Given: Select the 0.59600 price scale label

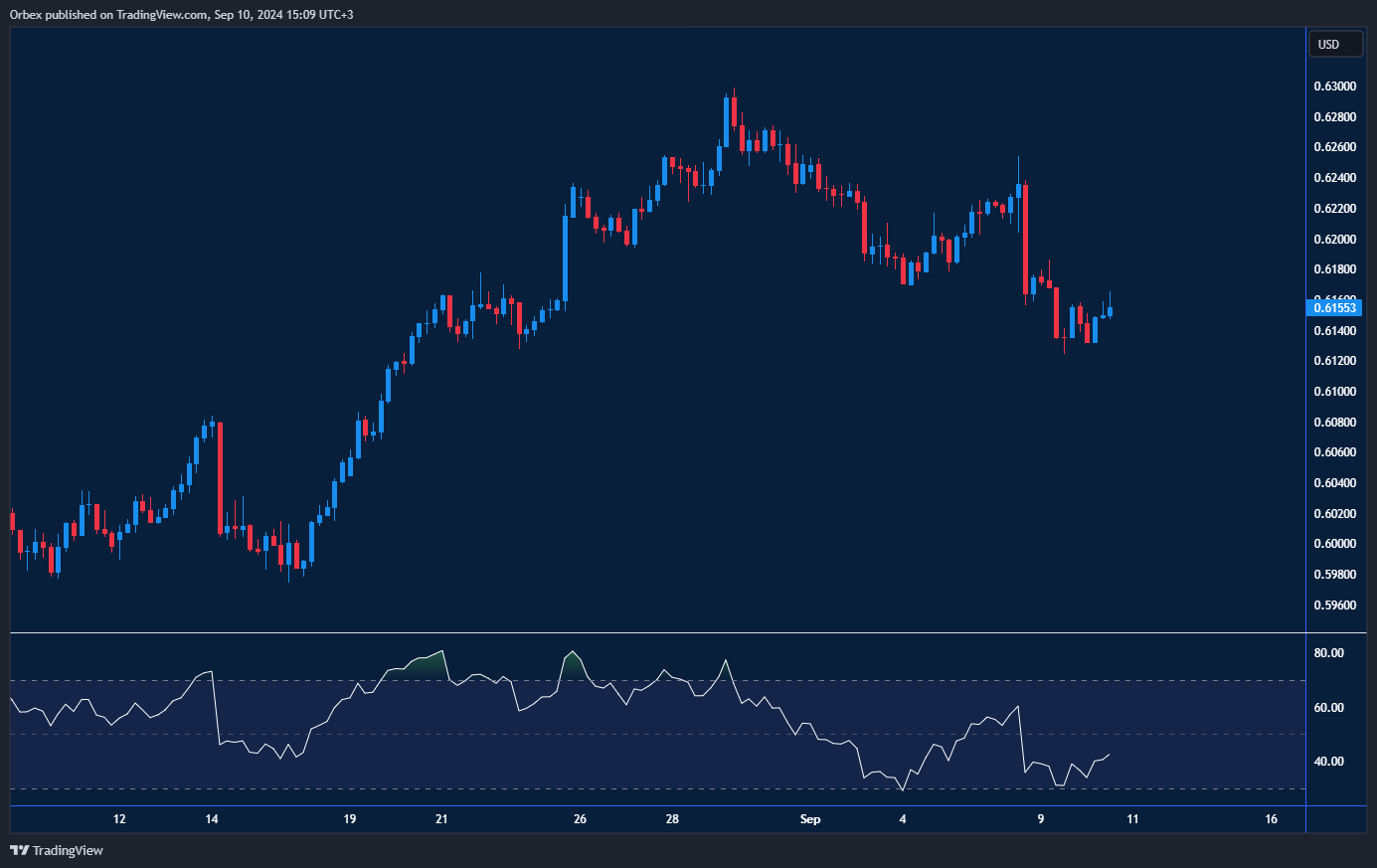Looking at the screenshot, I should click(1334, 605).
